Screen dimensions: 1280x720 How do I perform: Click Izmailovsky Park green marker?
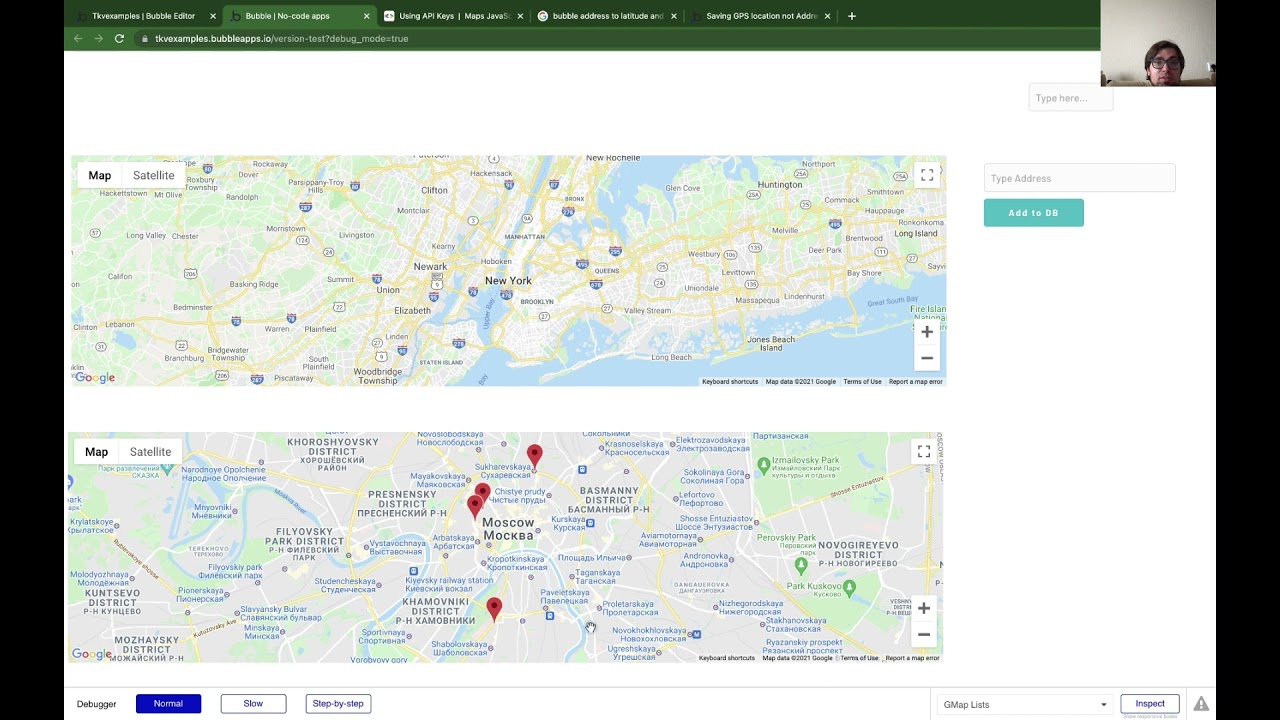point(764,465)
